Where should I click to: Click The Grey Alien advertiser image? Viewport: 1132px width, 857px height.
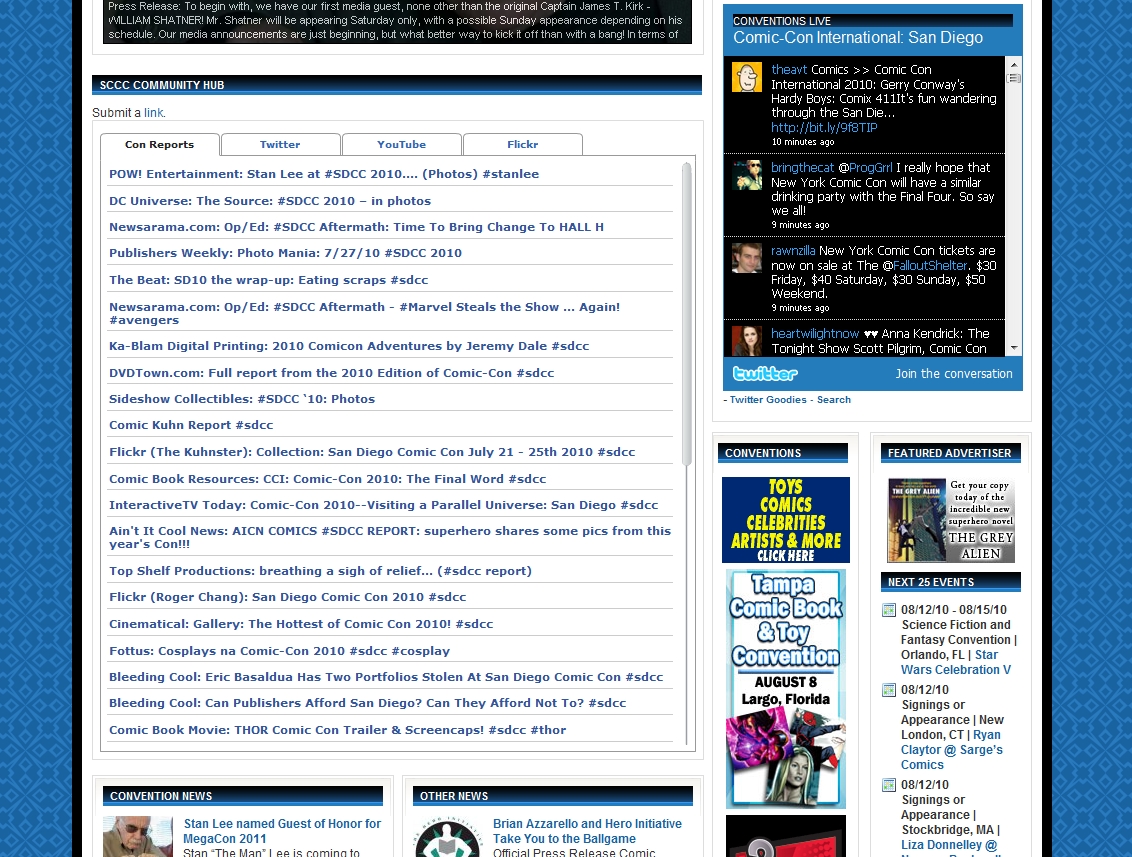coord(951,520)
